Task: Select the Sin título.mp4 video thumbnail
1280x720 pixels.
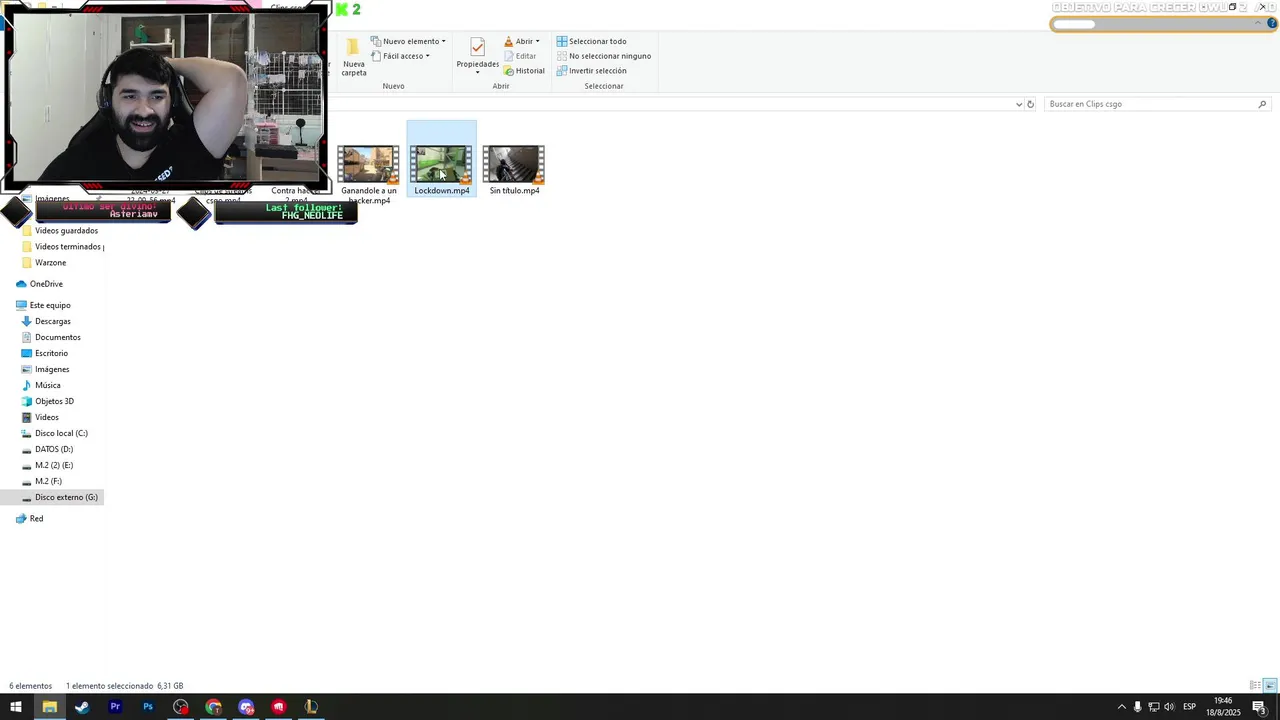Action: [x=514, y=164]
